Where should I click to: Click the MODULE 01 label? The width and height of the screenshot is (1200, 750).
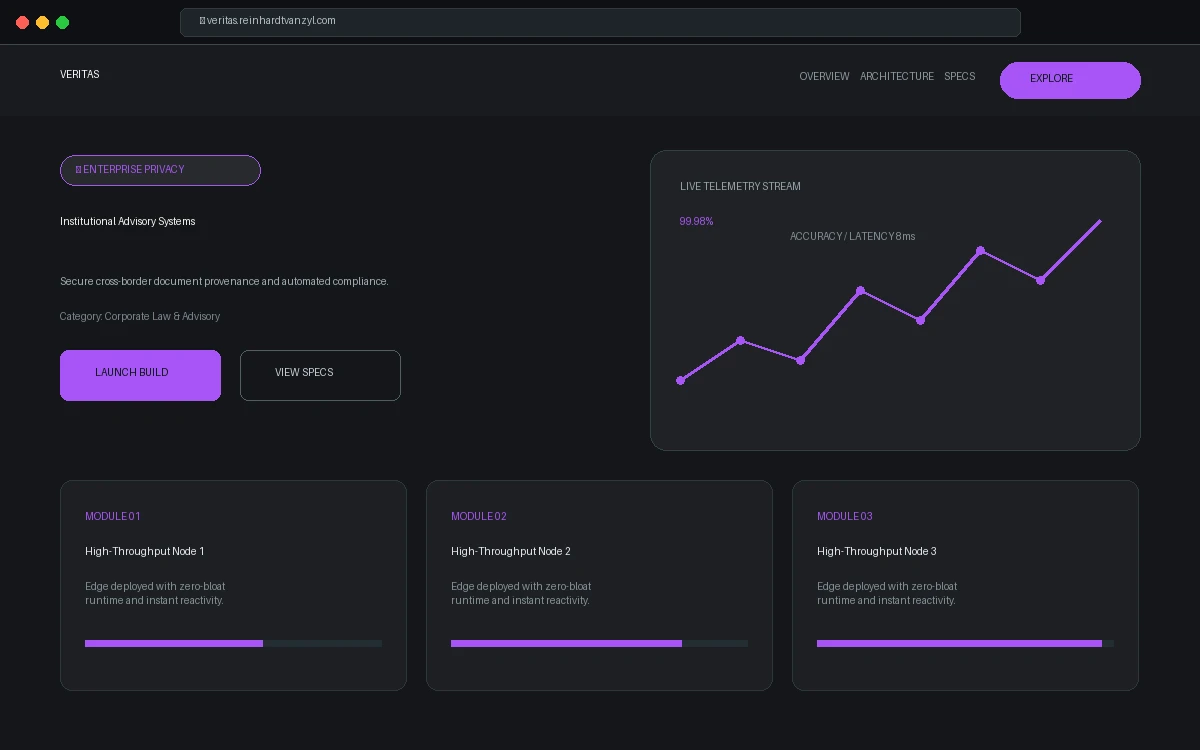pos(113,517)
